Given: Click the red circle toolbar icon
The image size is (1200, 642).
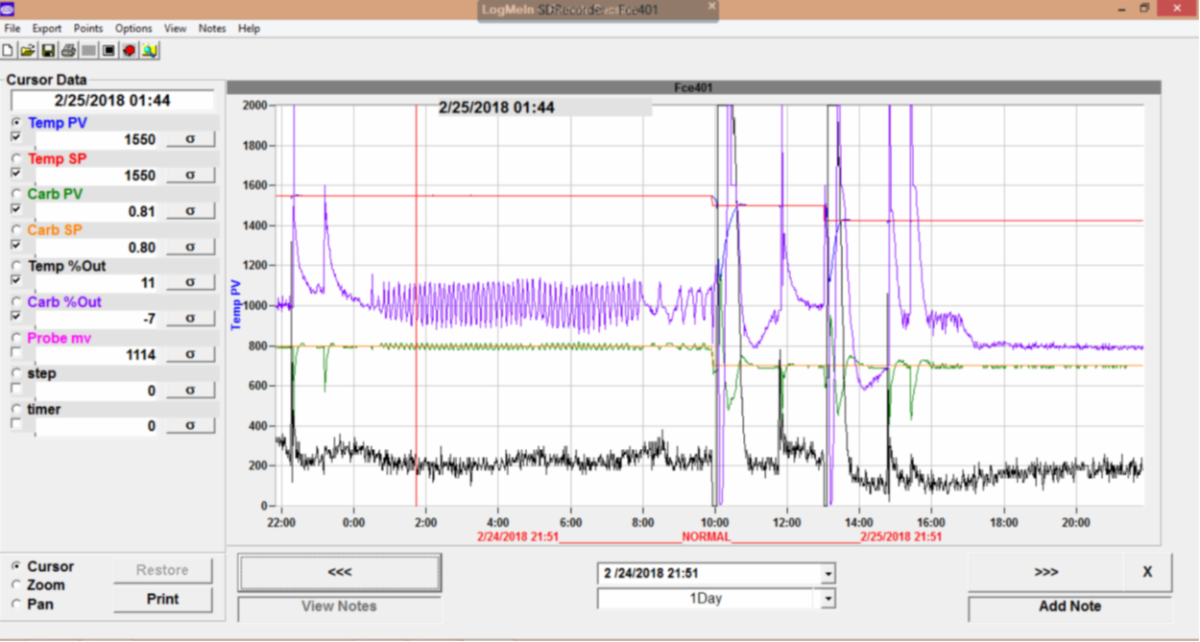Looking at the screenshot, I should pos(129,50).
